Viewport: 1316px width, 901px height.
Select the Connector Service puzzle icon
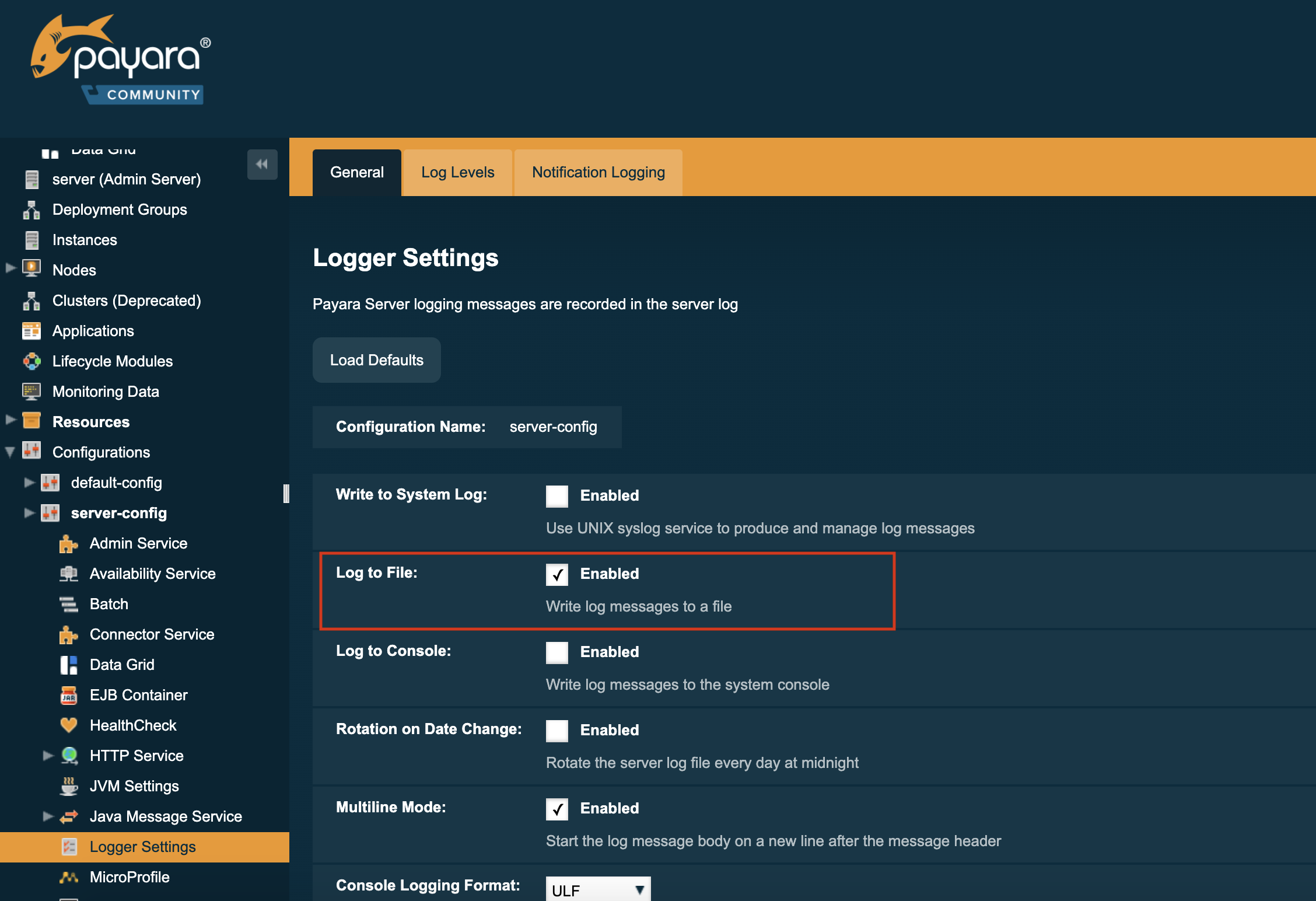point(68,634)
